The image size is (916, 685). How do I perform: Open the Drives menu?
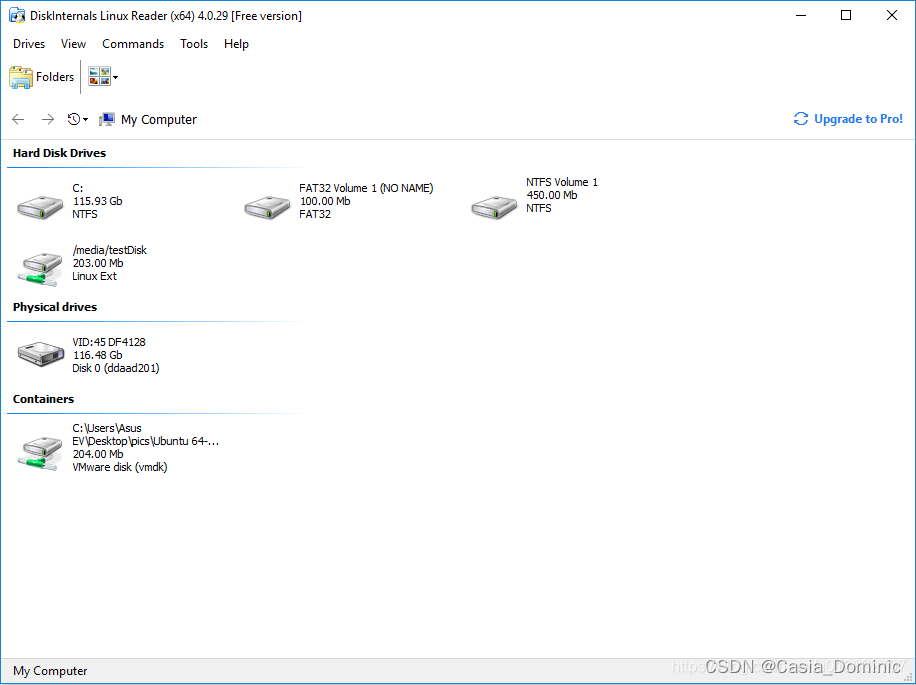tap(29, 44)
